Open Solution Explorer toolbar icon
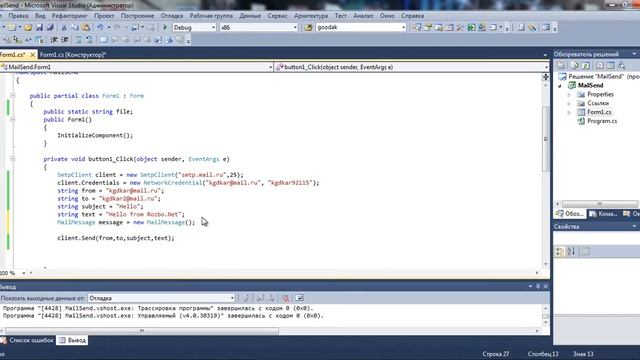Screen dimensions: 640x360 pos(417,27)
